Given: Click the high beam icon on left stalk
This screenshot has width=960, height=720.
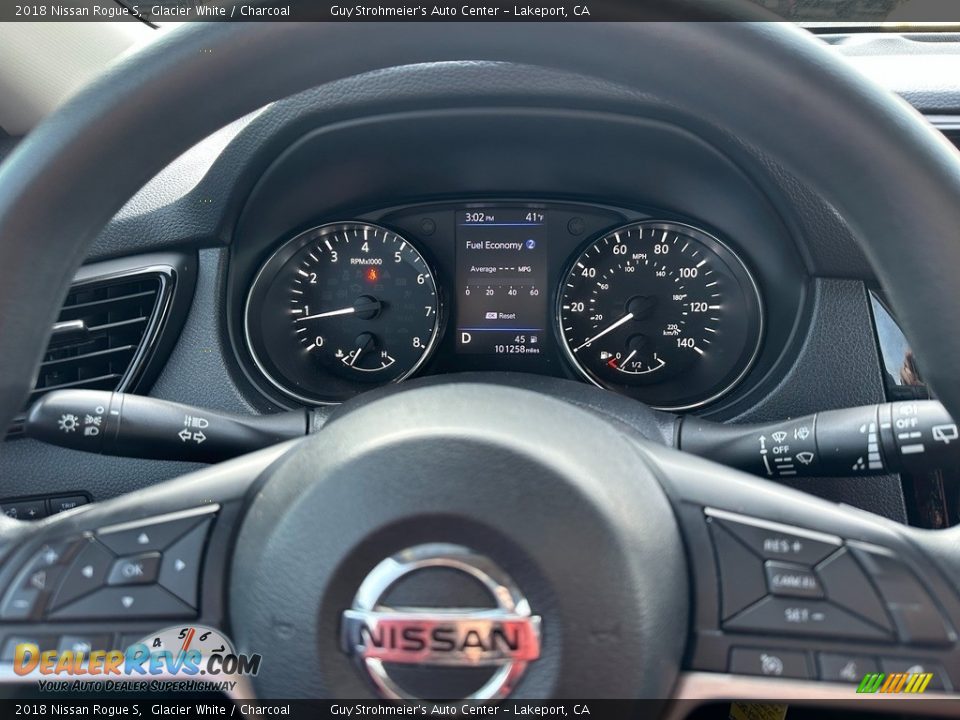Looking at the screenshot, I should click(x=196, y=422).
